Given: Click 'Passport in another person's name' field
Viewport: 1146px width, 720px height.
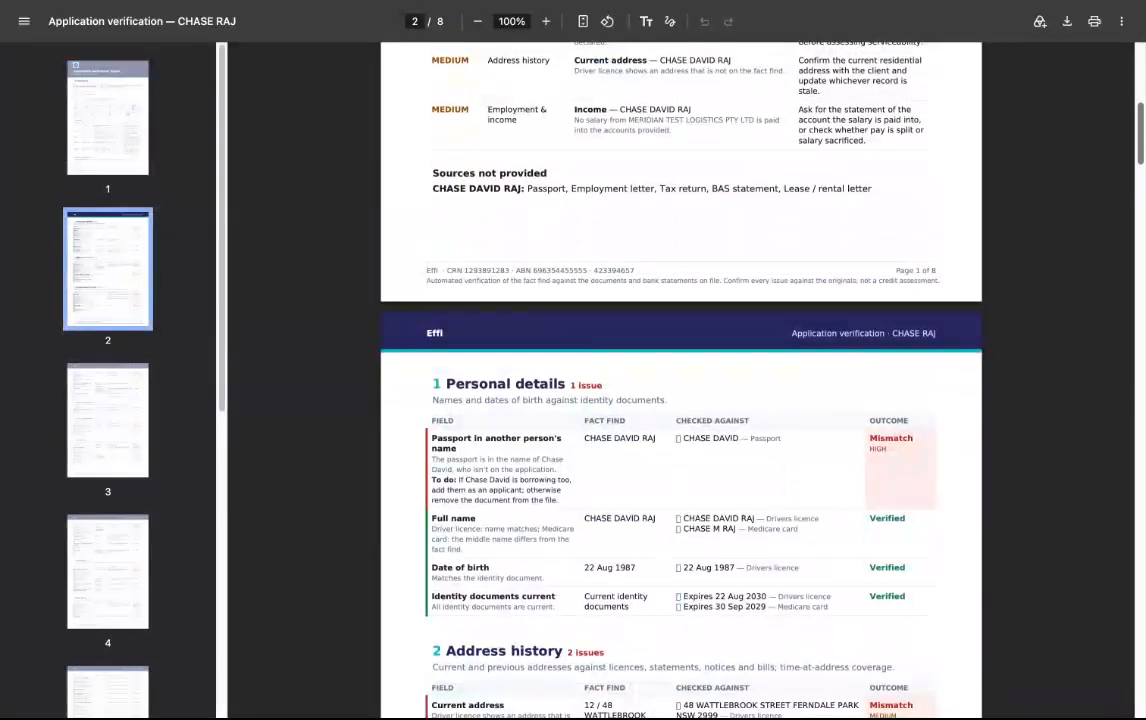Looking at the screenshot, I should click(496, 443).
